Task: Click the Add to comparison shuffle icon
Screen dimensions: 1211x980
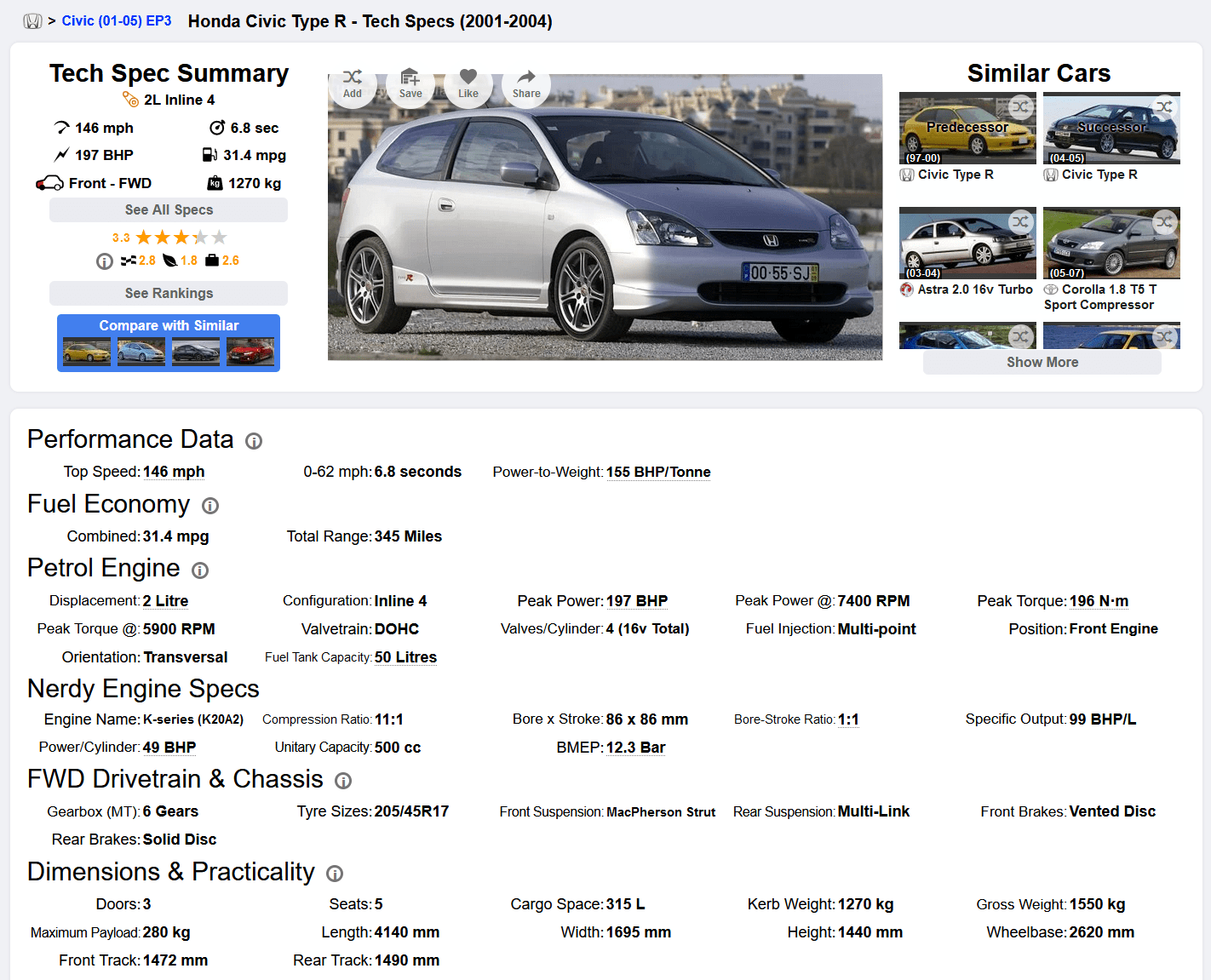Action: 353,81
